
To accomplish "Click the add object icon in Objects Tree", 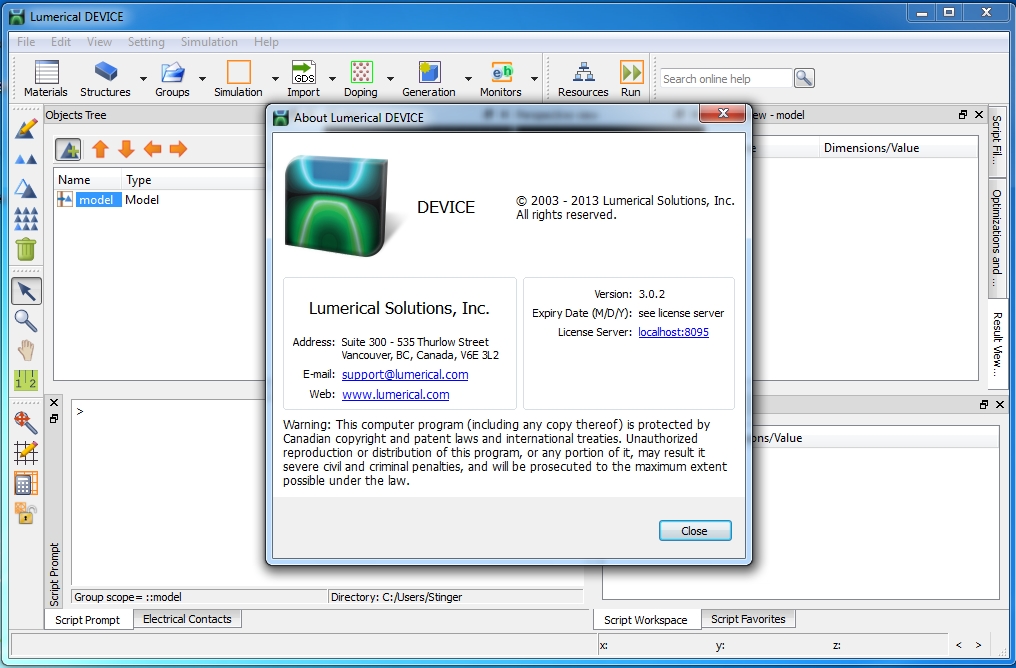I will (x=68, y=149).
